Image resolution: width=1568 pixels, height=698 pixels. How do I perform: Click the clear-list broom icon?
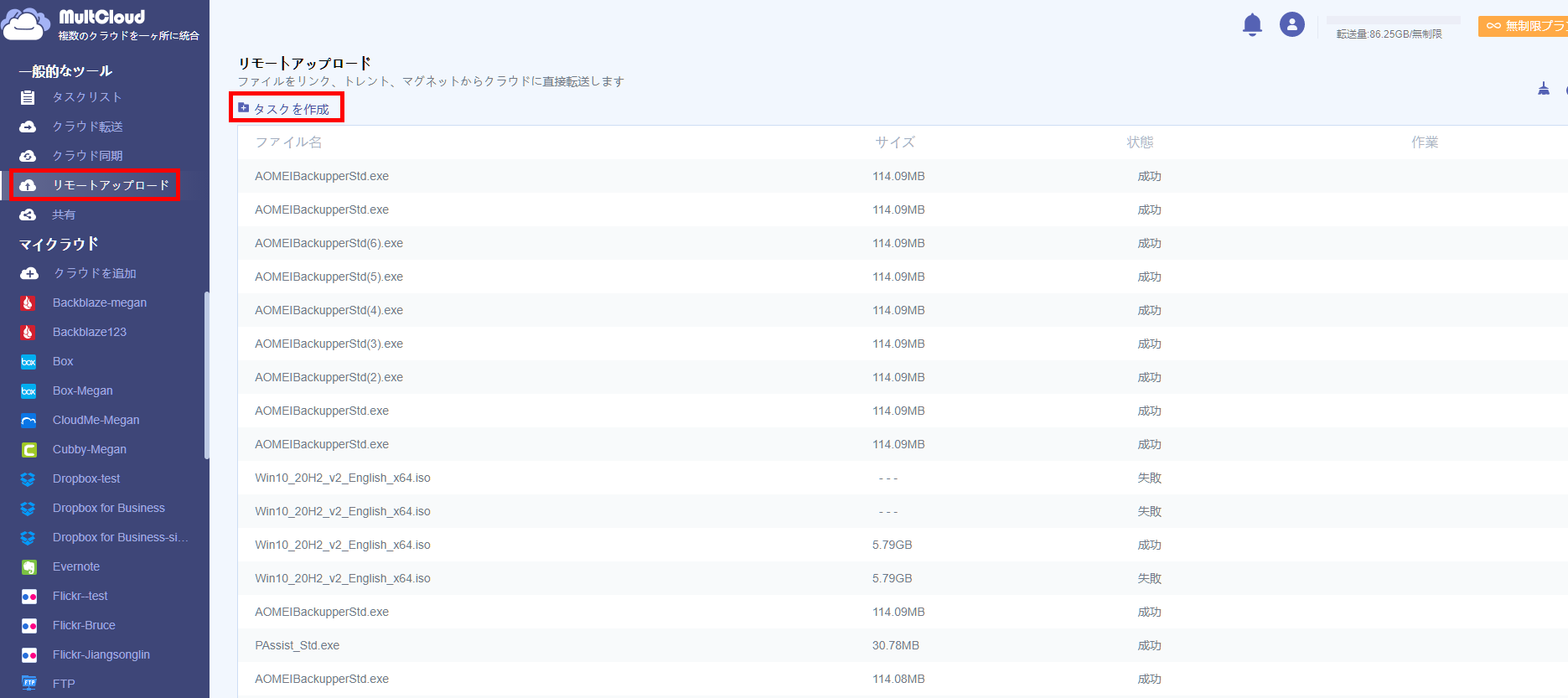click(1544, 89)
